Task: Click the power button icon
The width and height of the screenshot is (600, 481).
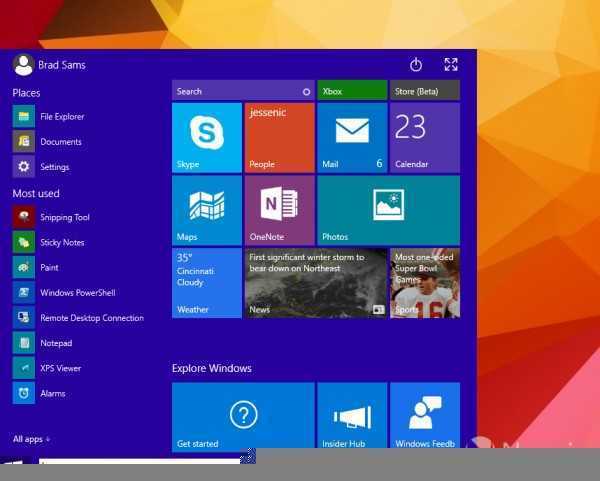Action: (416, 65)
